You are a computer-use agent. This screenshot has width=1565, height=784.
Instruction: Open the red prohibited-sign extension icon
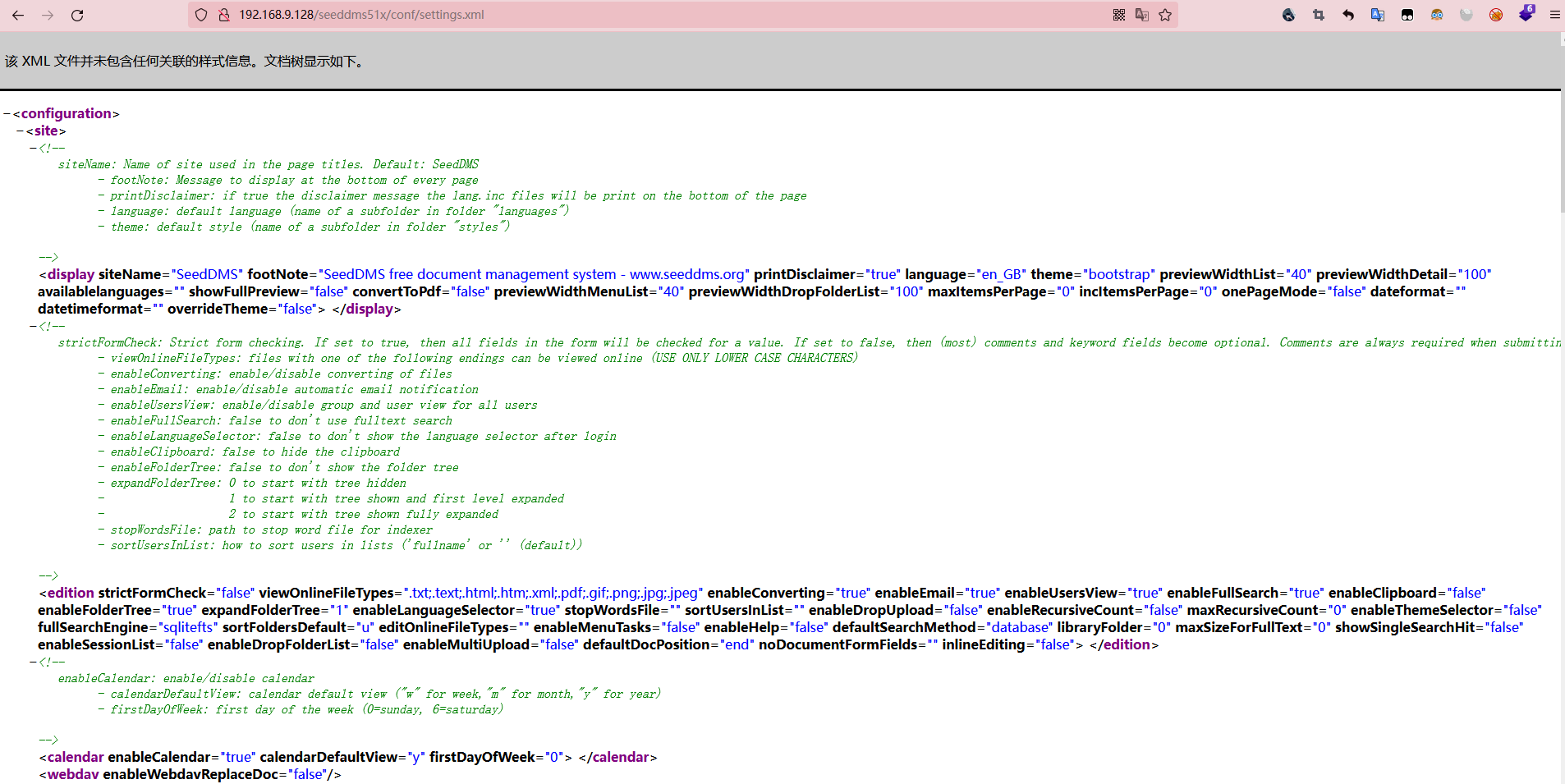(1496, 15)
